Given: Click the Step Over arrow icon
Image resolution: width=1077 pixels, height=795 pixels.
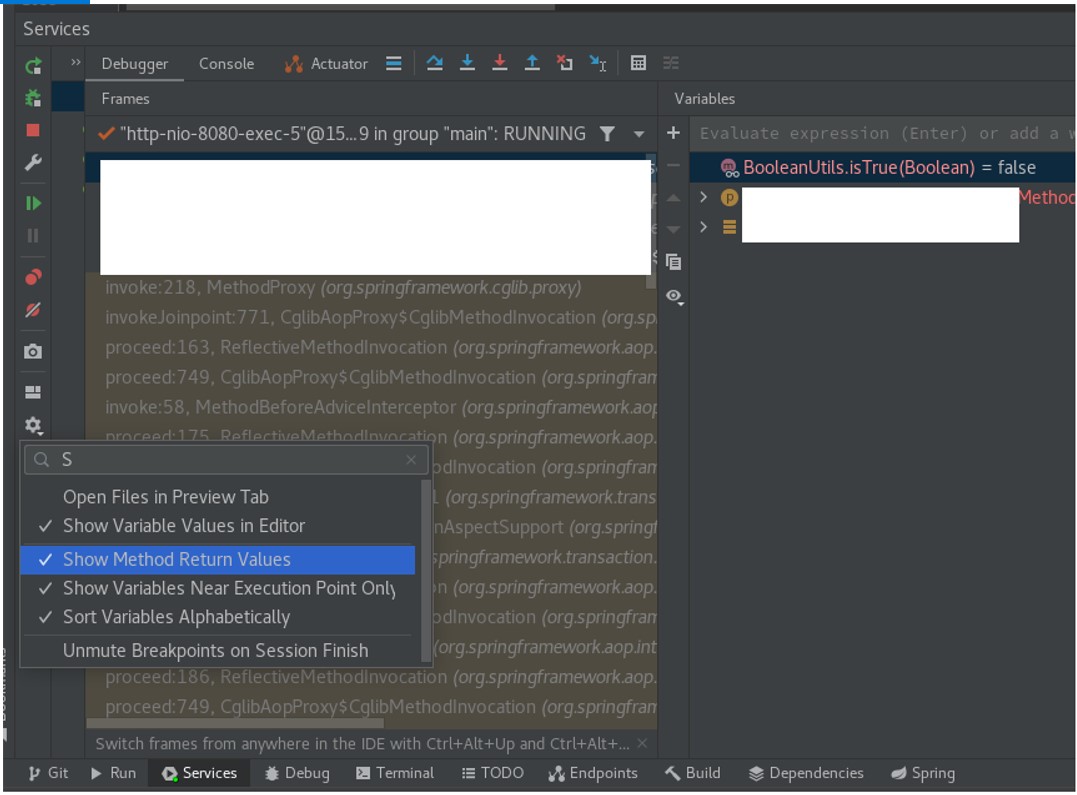Looking at the screenshot, I should [x=434, y=63].
